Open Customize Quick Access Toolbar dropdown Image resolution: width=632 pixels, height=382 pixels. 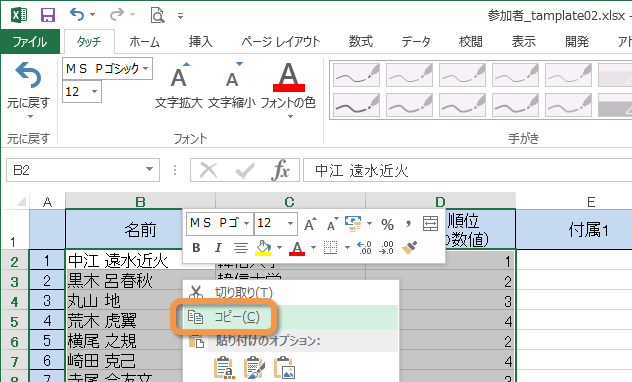click(181, 16)
